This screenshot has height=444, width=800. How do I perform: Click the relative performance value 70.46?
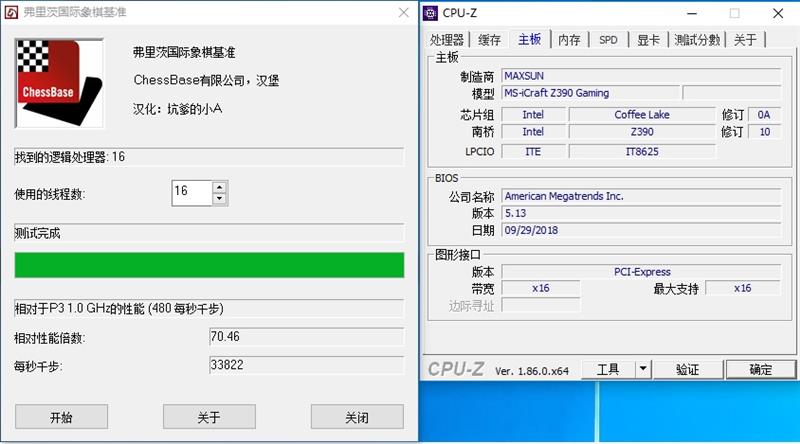pos(307,337)
